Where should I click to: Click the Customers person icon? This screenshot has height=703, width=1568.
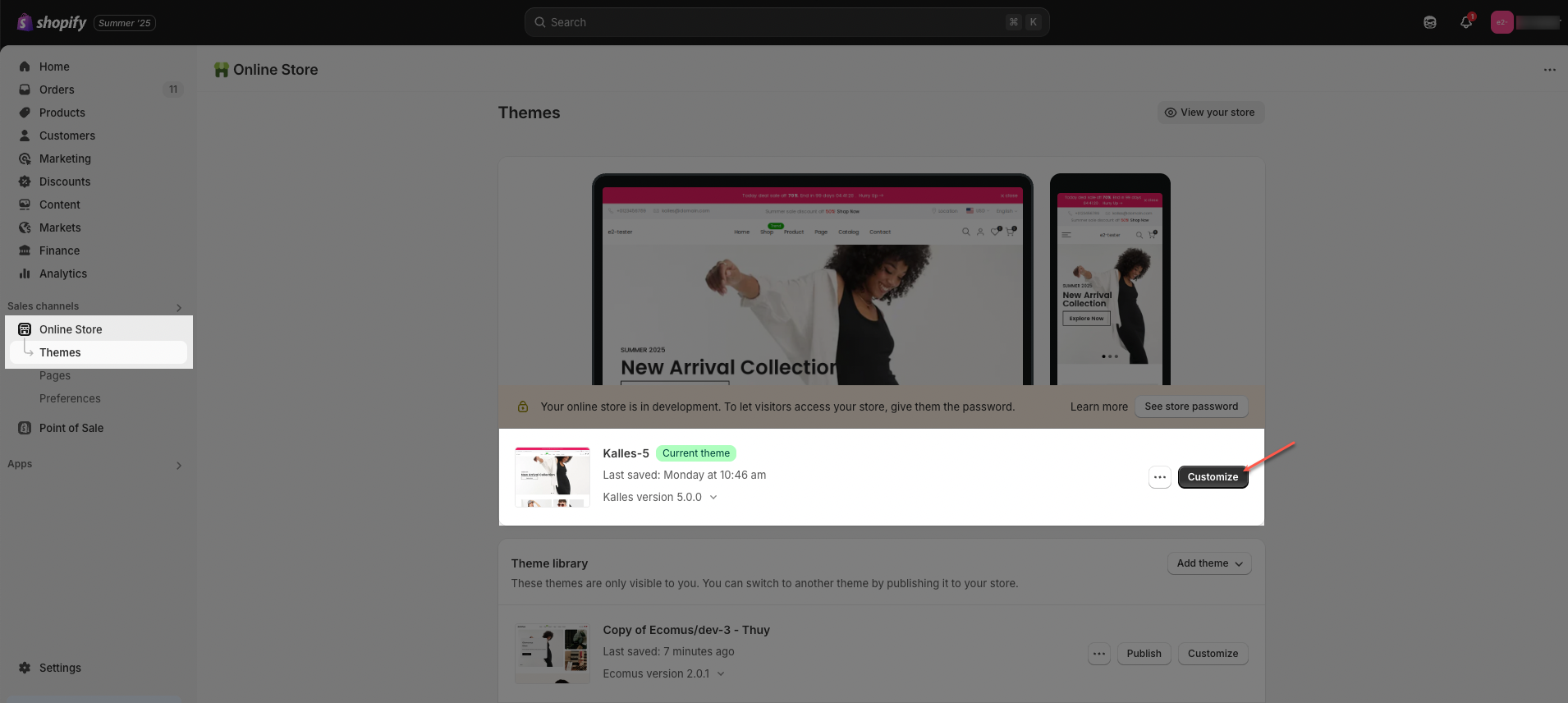25,136
